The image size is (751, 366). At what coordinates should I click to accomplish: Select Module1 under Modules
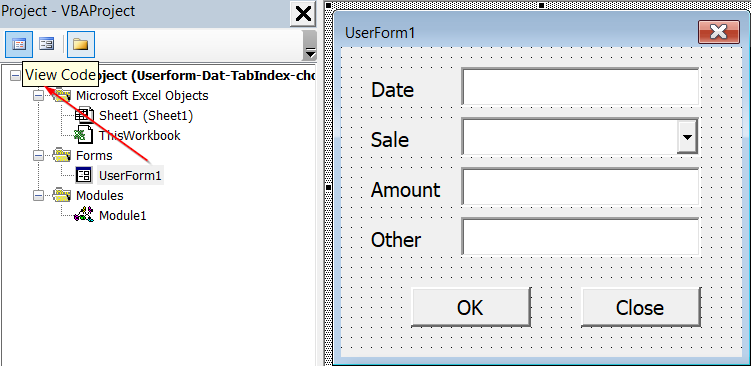click(123, 216)
